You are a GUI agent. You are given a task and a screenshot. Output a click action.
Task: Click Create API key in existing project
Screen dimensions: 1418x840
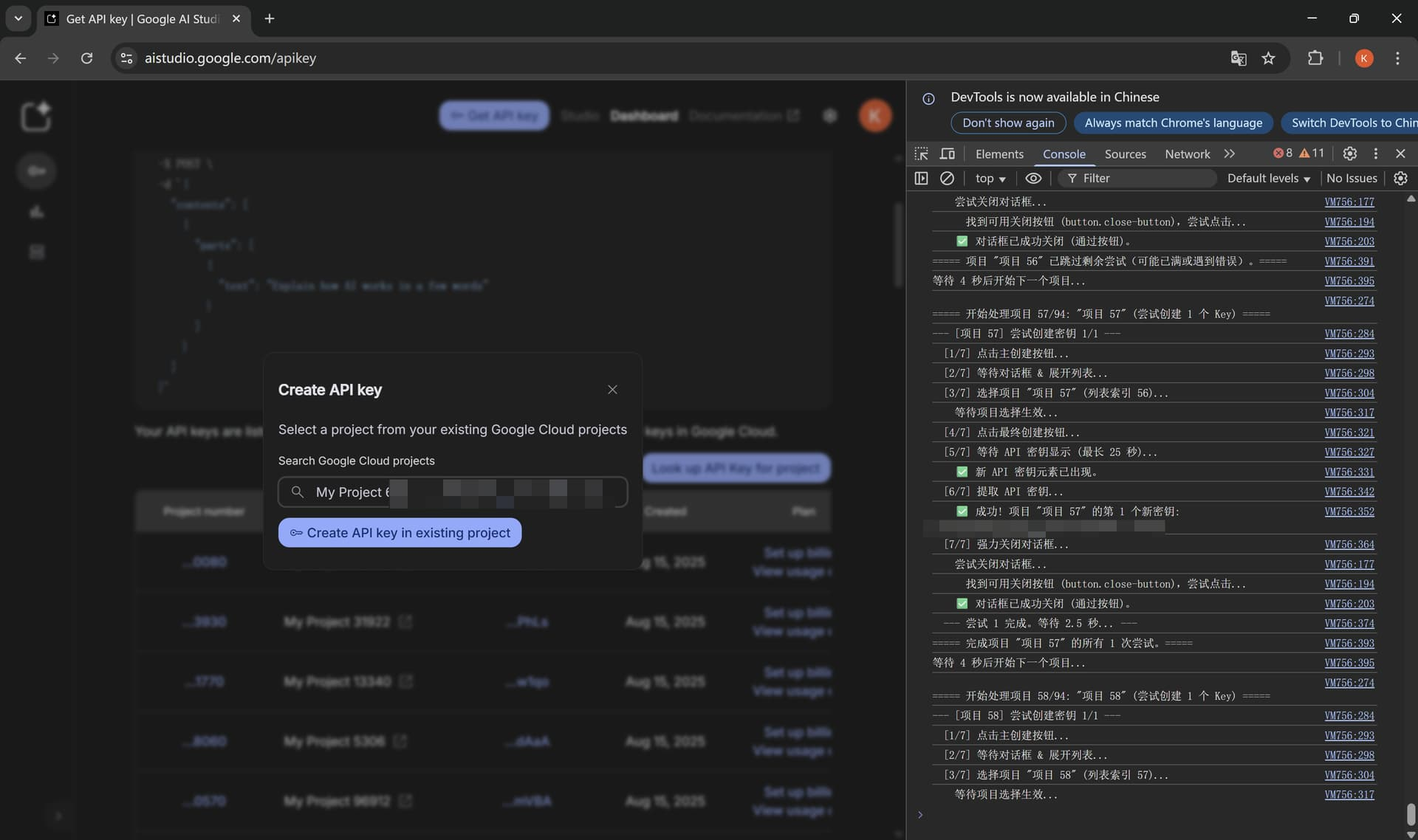tap(400, 532)
